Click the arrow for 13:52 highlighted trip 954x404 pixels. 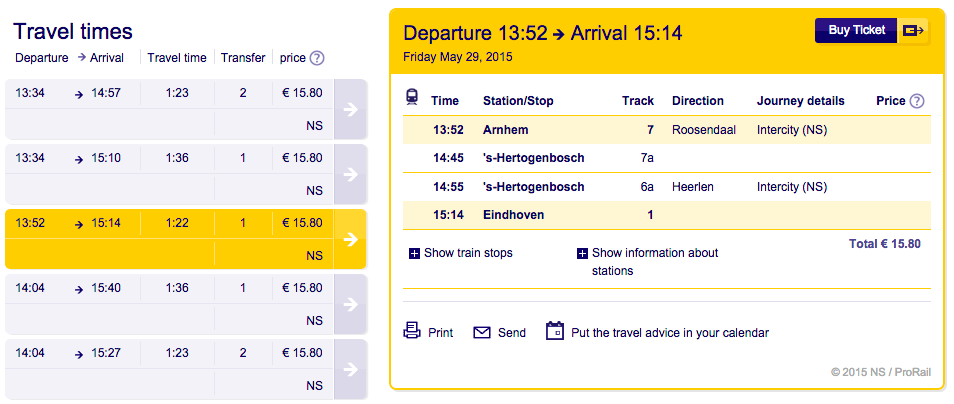click(x=350, y=239)
